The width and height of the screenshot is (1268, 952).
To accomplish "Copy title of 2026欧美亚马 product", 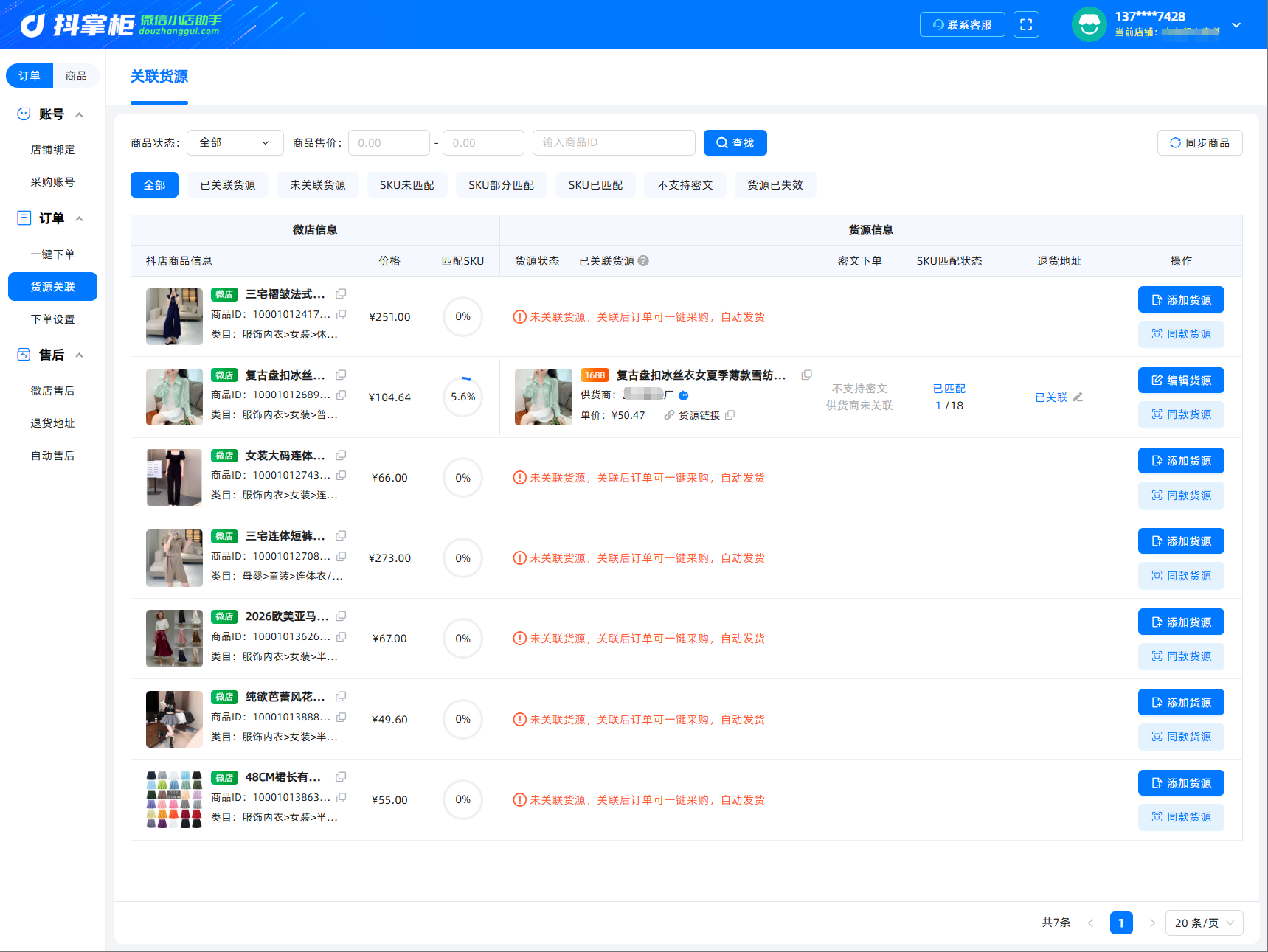I will (x=341, y=616).
